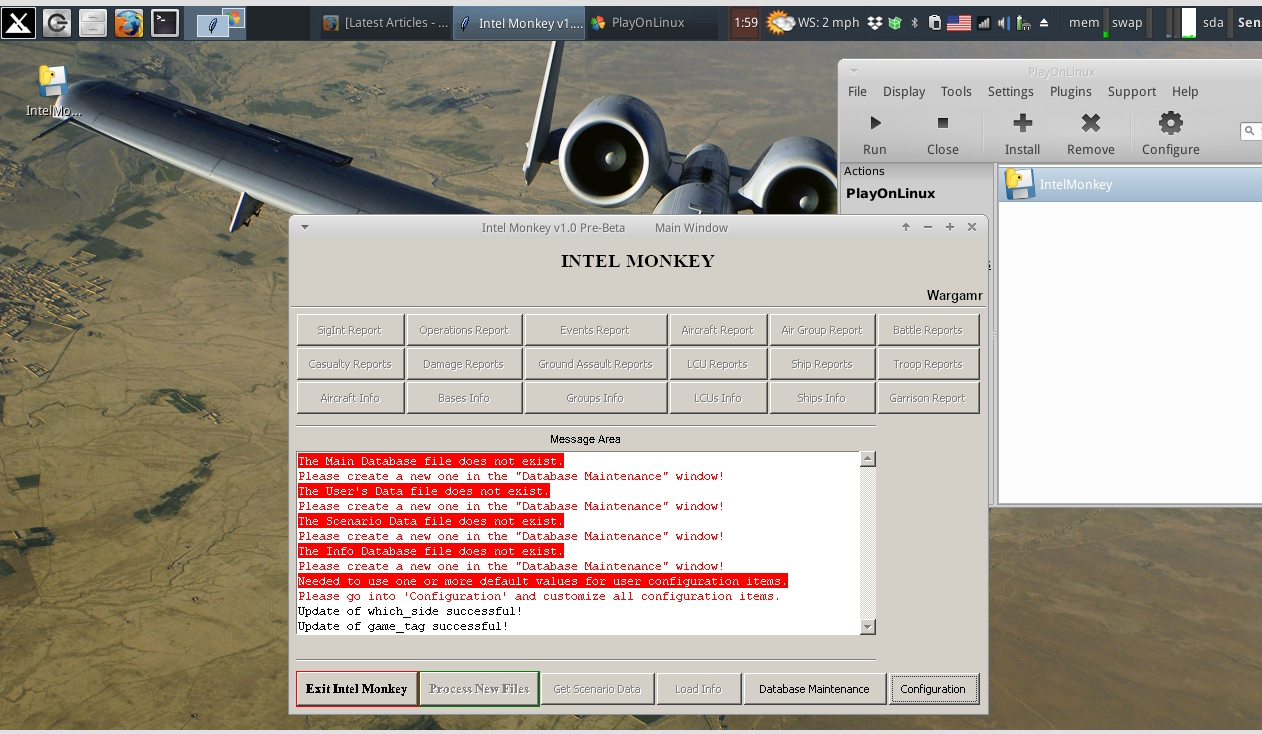Open the network signal tray icon
Image resolution: width=1262 pixels, height=734 pixels.
point(983,22)
